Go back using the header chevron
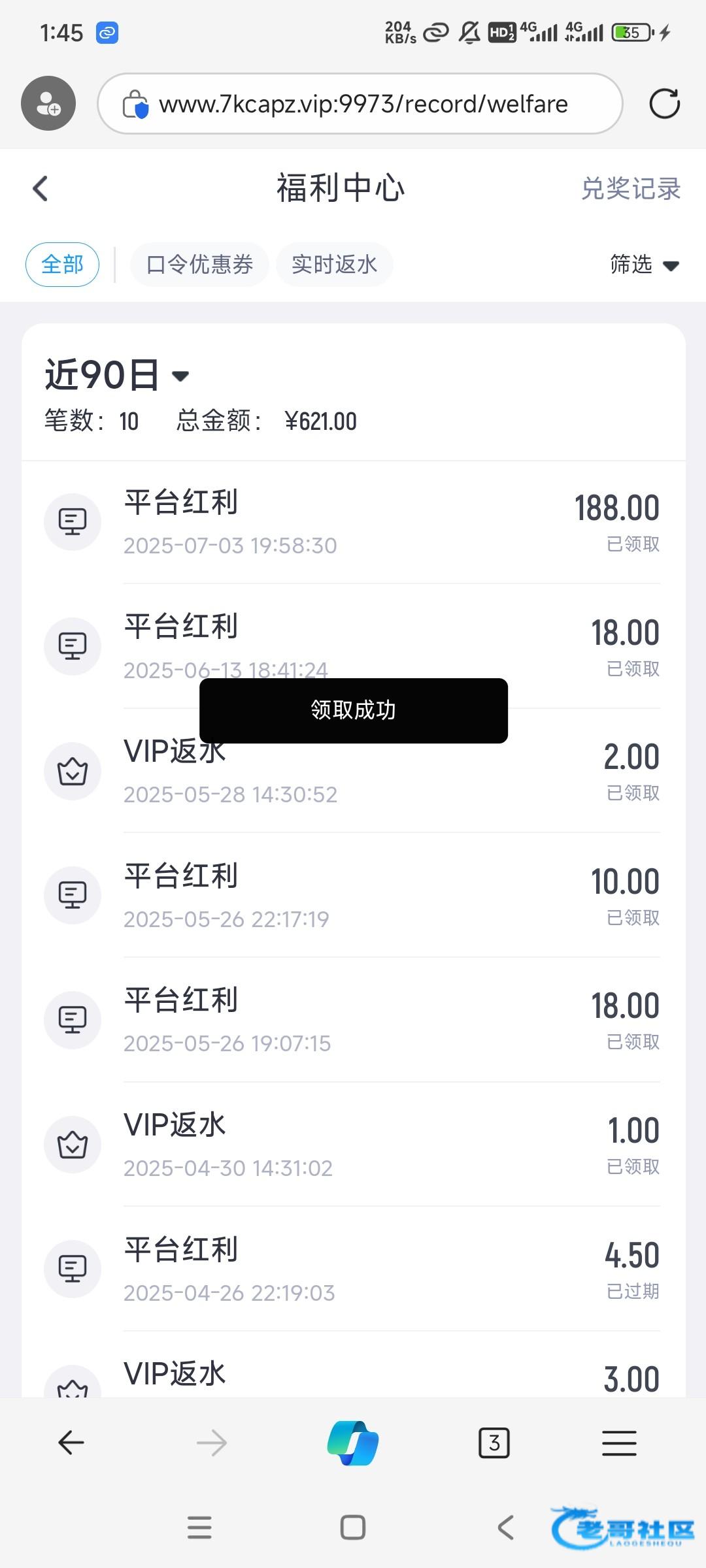The width and height of the screenshot is (706, 1568). pos(41,189)
